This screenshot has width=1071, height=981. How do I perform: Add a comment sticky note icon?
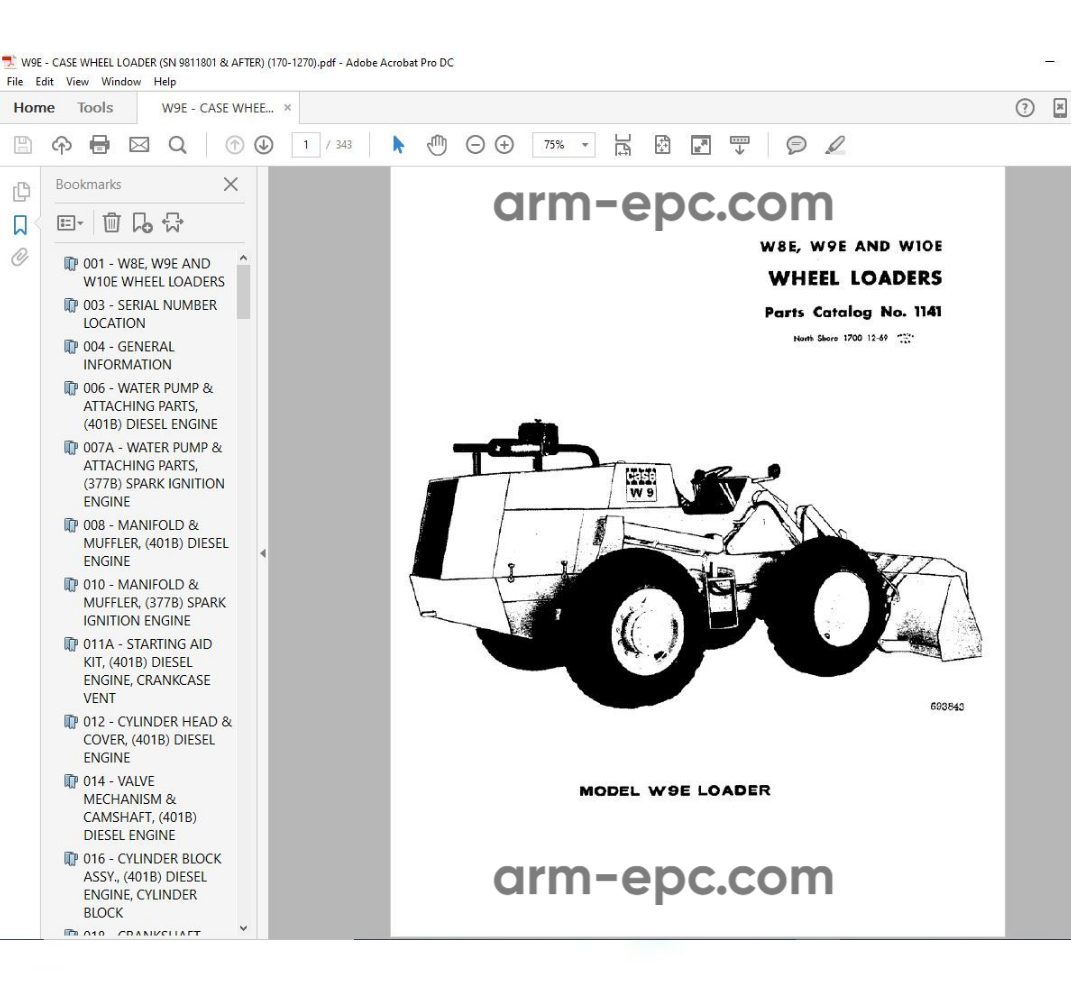796,145
